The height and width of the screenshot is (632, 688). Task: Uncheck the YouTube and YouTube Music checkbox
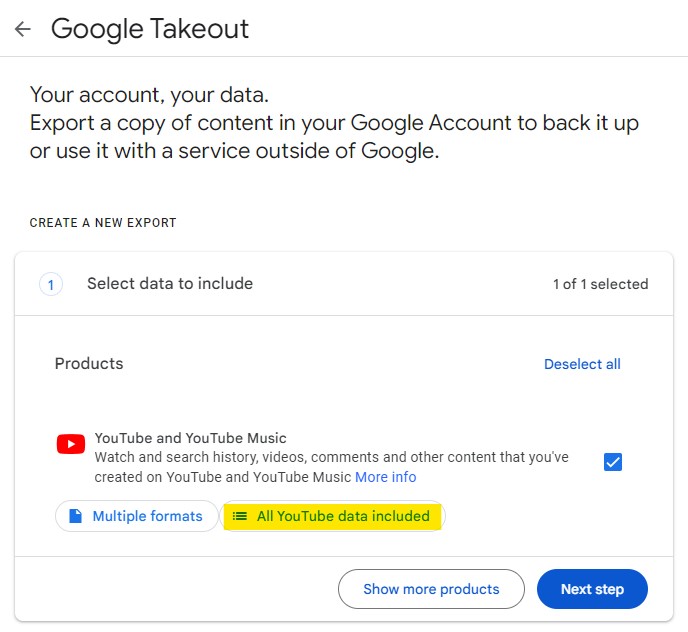(613, 462)
